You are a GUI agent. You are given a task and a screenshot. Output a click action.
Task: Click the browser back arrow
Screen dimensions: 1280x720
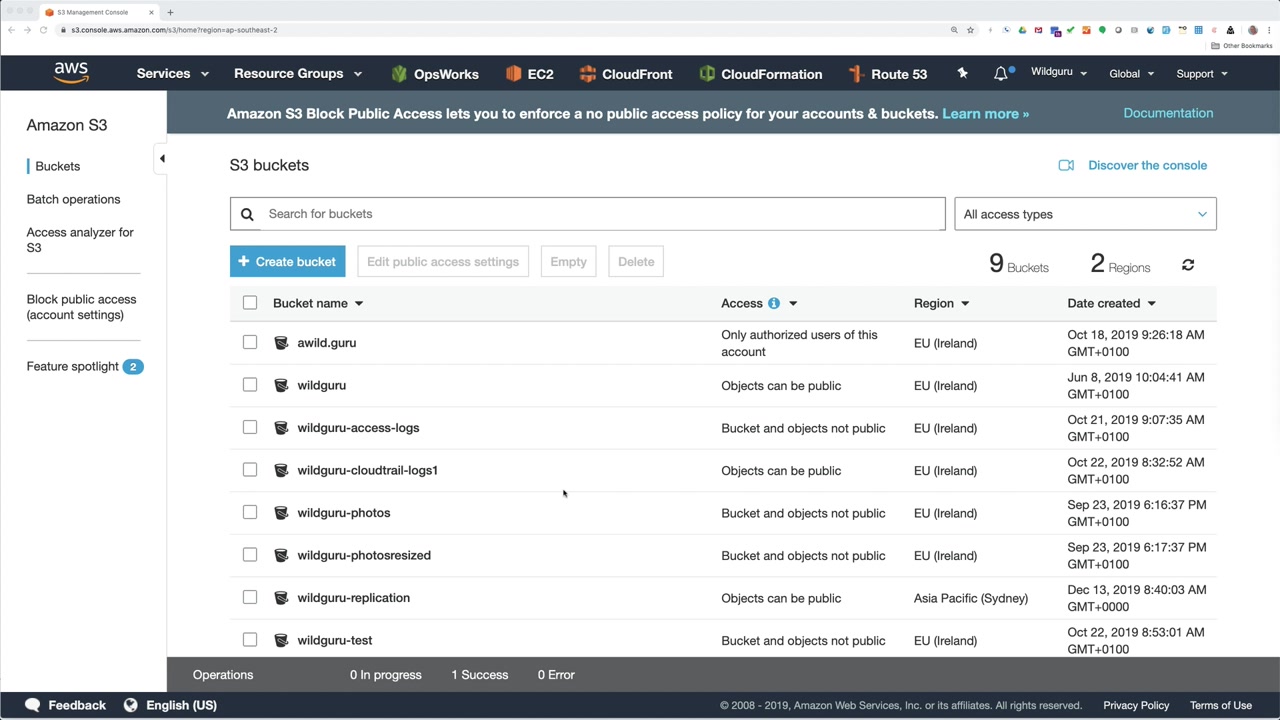(11, 30)
